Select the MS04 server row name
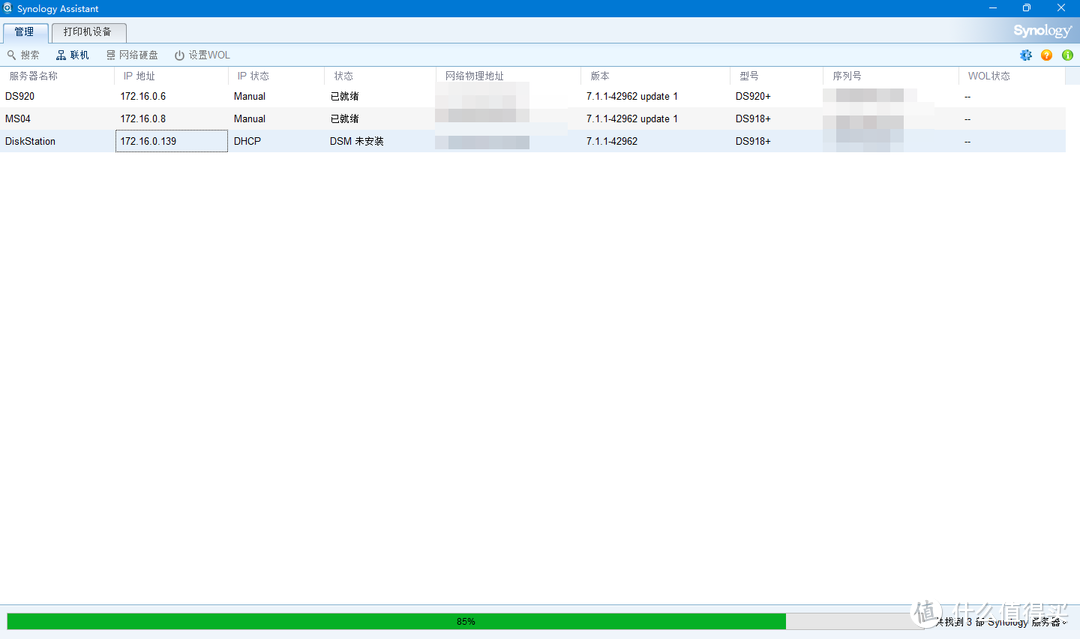 (18, 118)
